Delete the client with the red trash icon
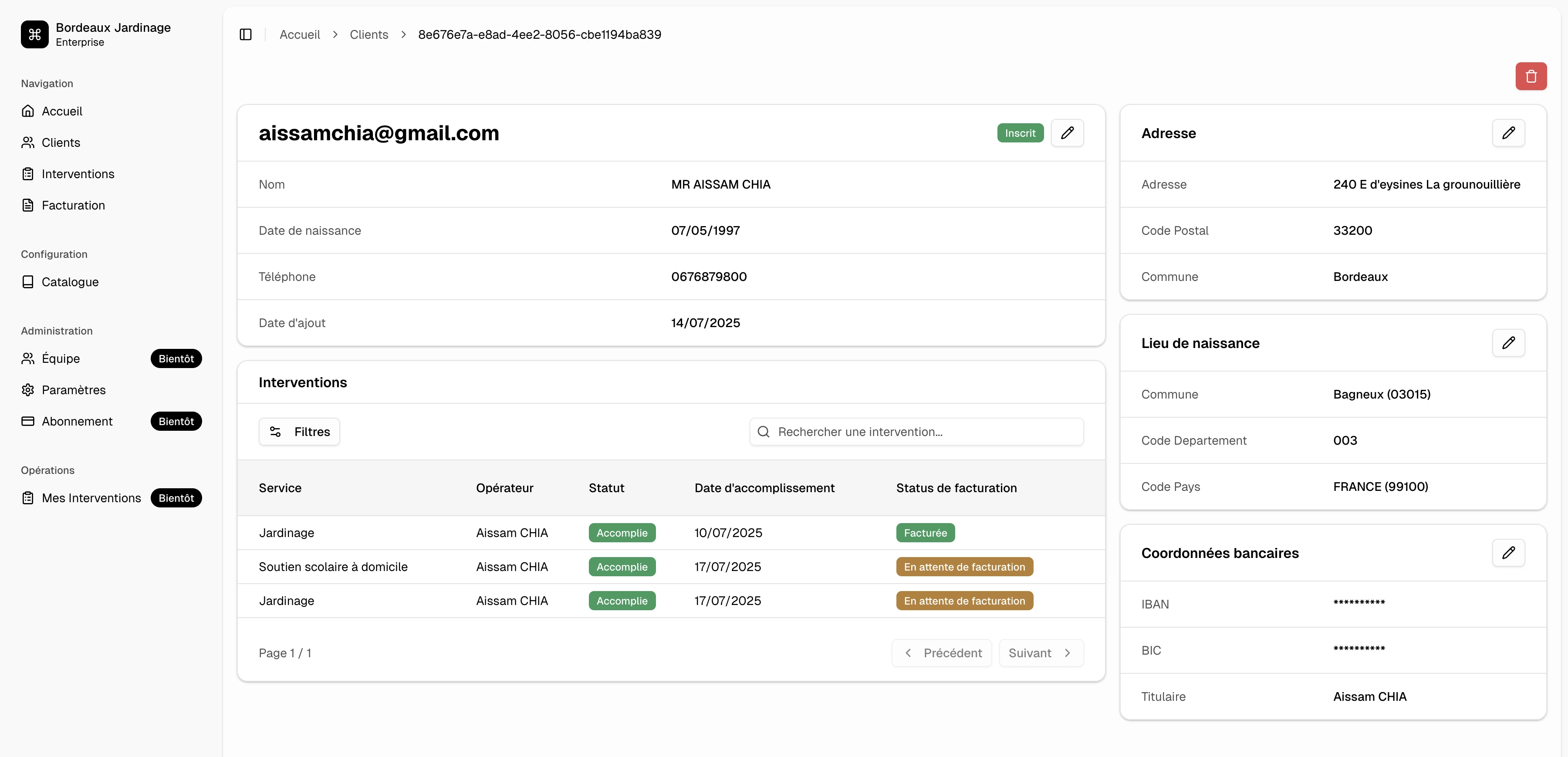The width and height of the screenshot is (1568, 757). [x=1531, y=75]
